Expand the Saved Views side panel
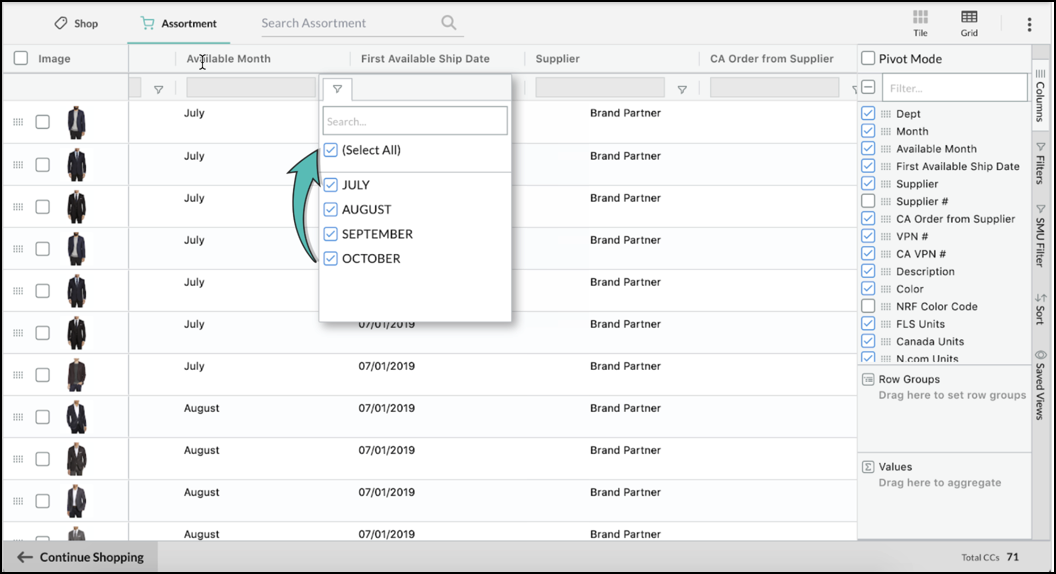Image resolution: width=1056 pixels, height=574 pixels. (x=1040, y=385)
